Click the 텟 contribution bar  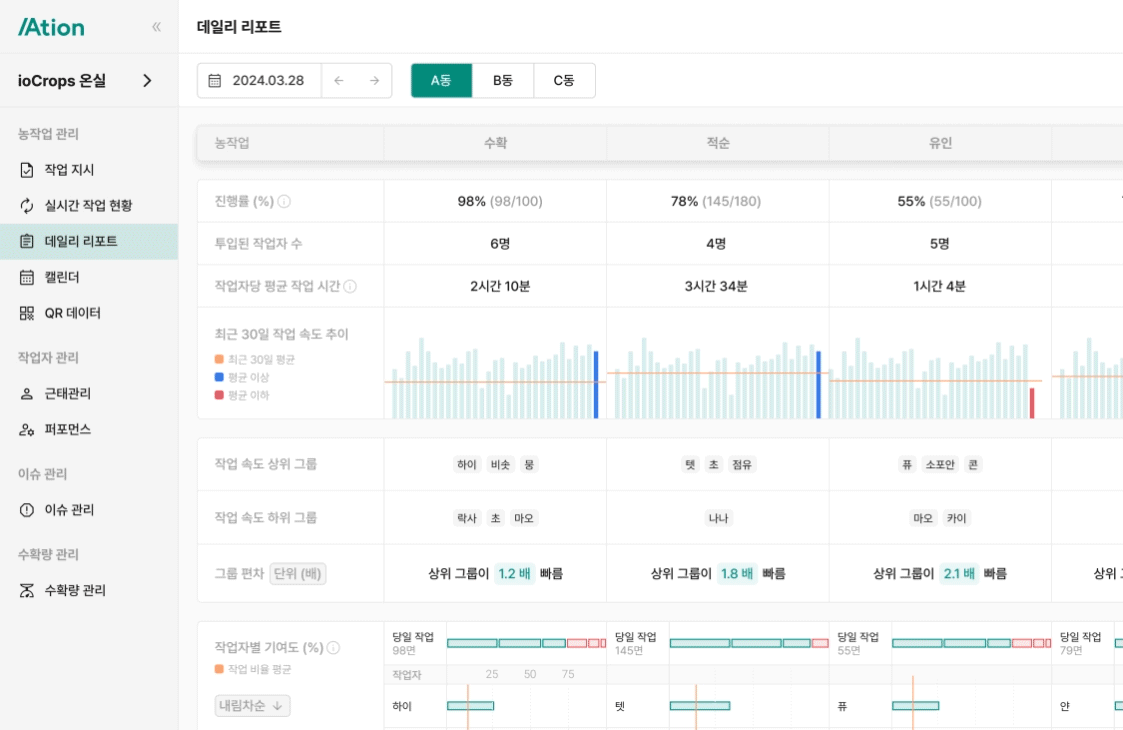700,706
